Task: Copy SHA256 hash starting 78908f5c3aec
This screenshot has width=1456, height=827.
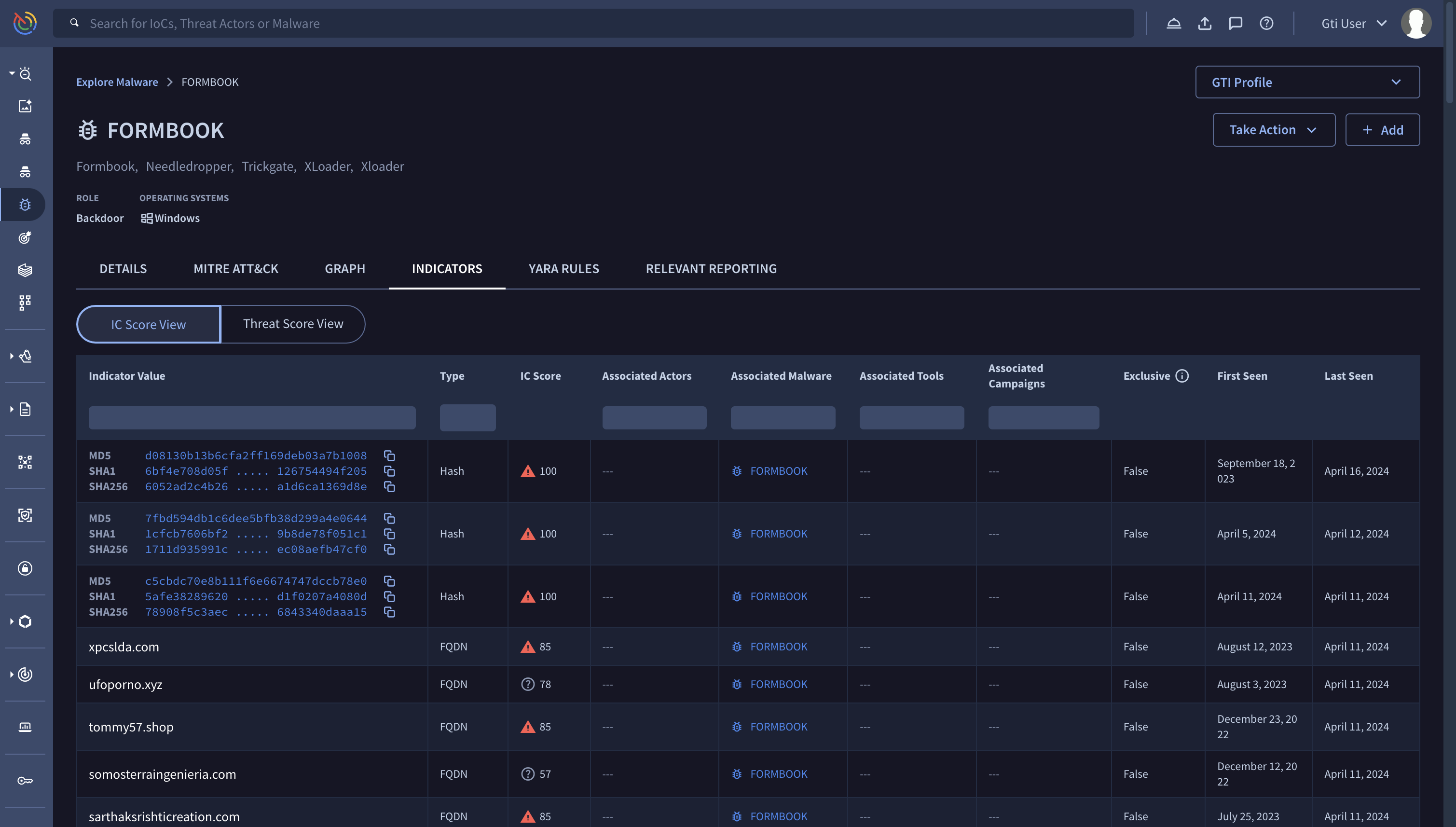Action: [389, 612]
